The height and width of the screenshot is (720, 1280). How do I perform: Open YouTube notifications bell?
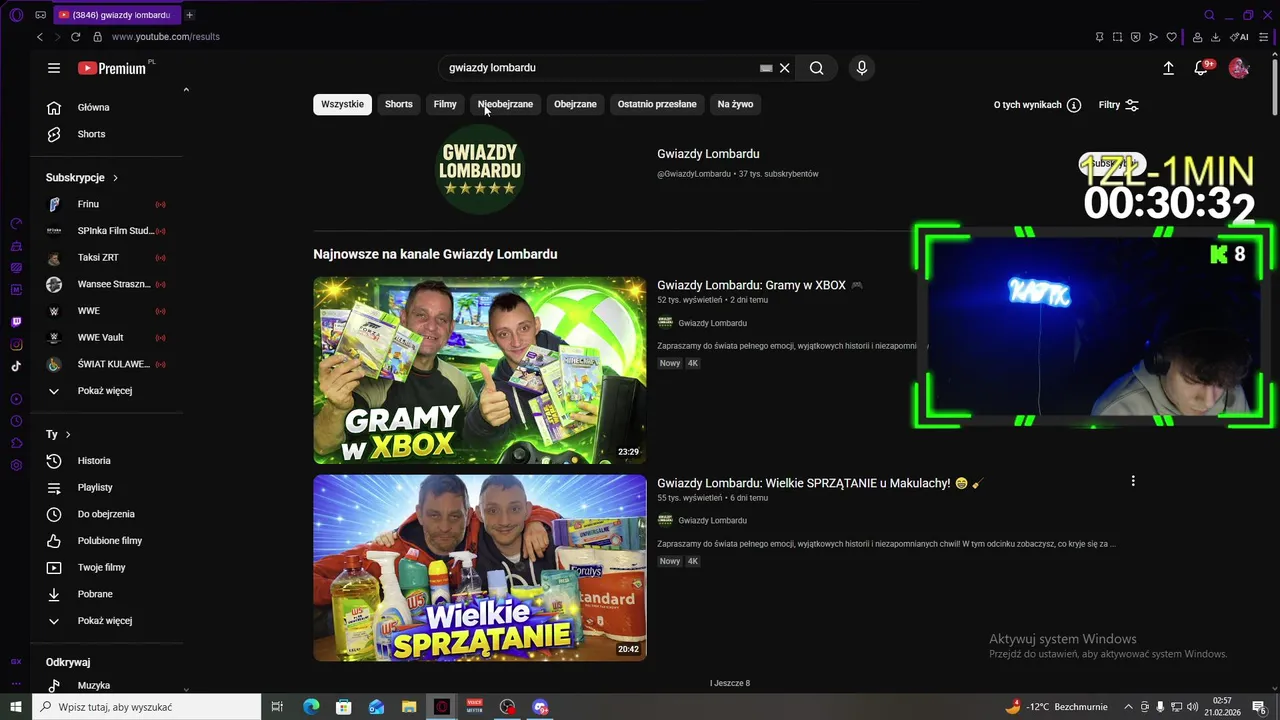tap(1202, 68)
